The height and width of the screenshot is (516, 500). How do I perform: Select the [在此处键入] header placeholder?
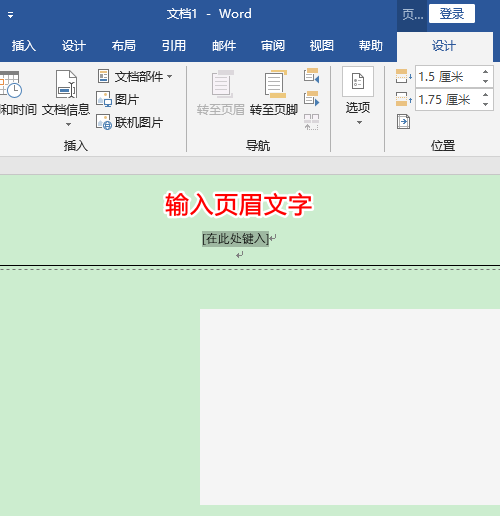235,239
